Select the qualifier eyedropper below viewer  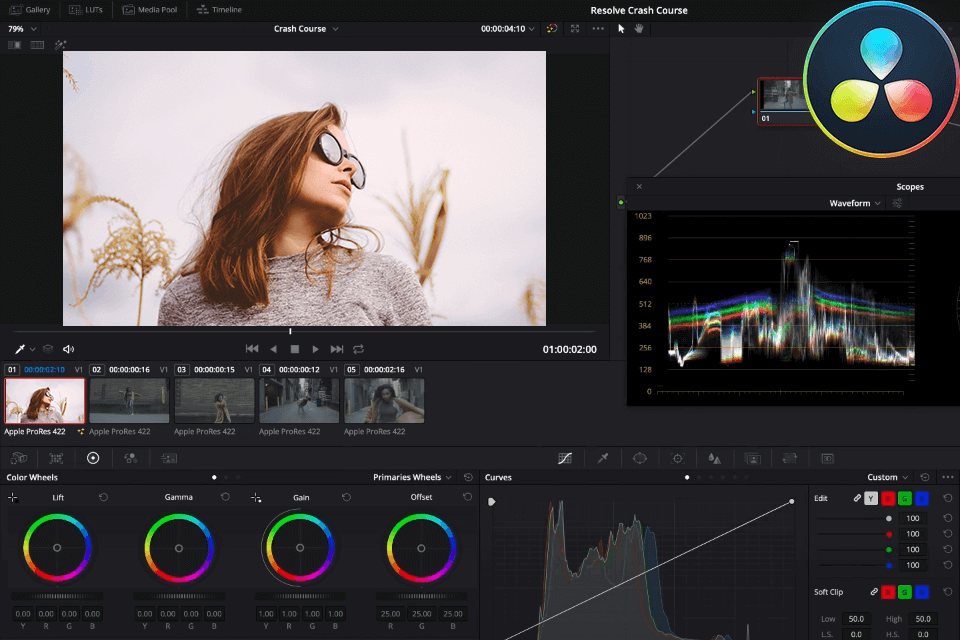[x=20, y=349]
